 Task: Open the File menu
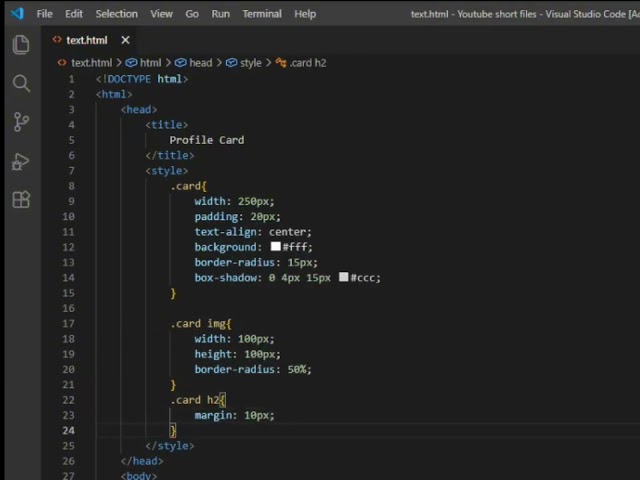pyautogui.click(x=44, y=14)
